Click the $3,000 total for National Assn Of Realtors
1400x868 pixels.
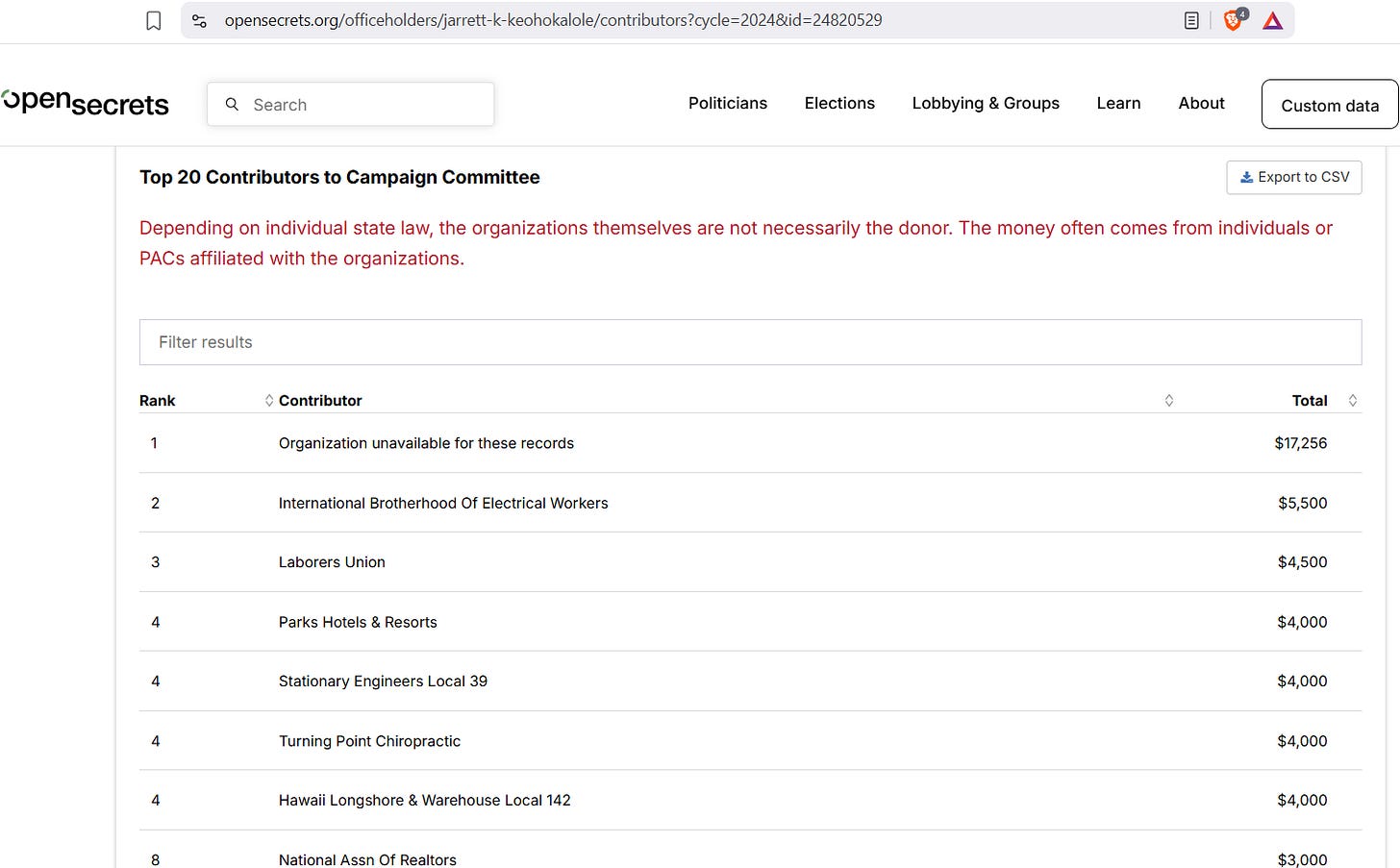[1303, 859]
